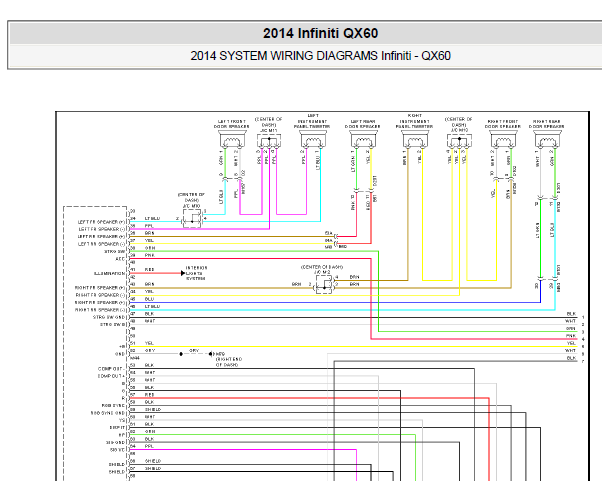Click the 'ACC' pin label

[120, 259]
